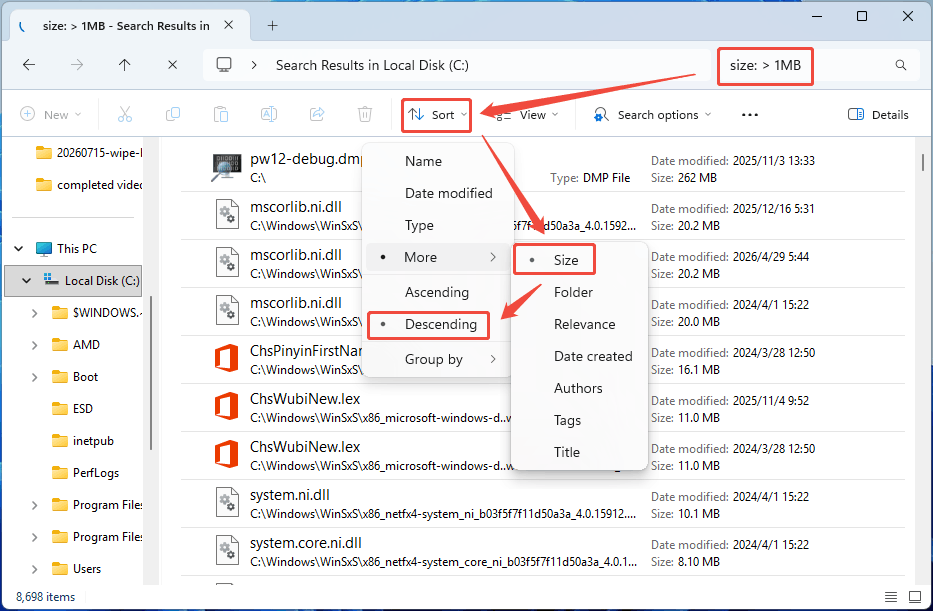Expand the AMD folder in tree
933x611 pixels.
(35, 345)
